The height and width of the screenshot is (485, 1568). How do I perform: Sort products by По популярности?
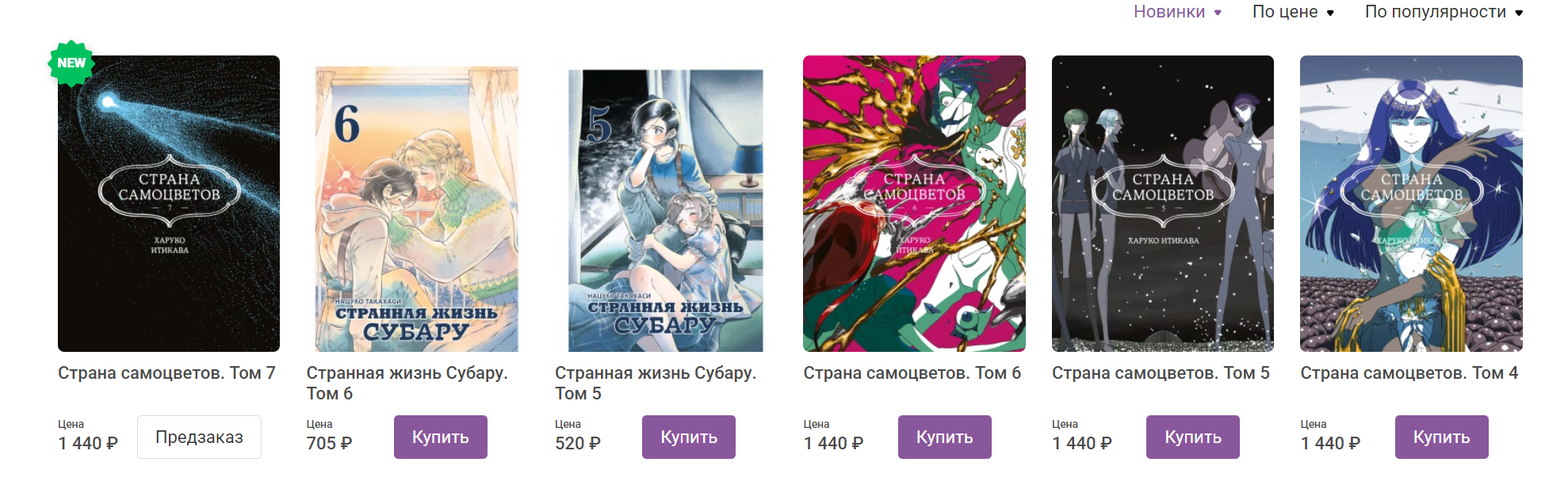[1444, 12]
